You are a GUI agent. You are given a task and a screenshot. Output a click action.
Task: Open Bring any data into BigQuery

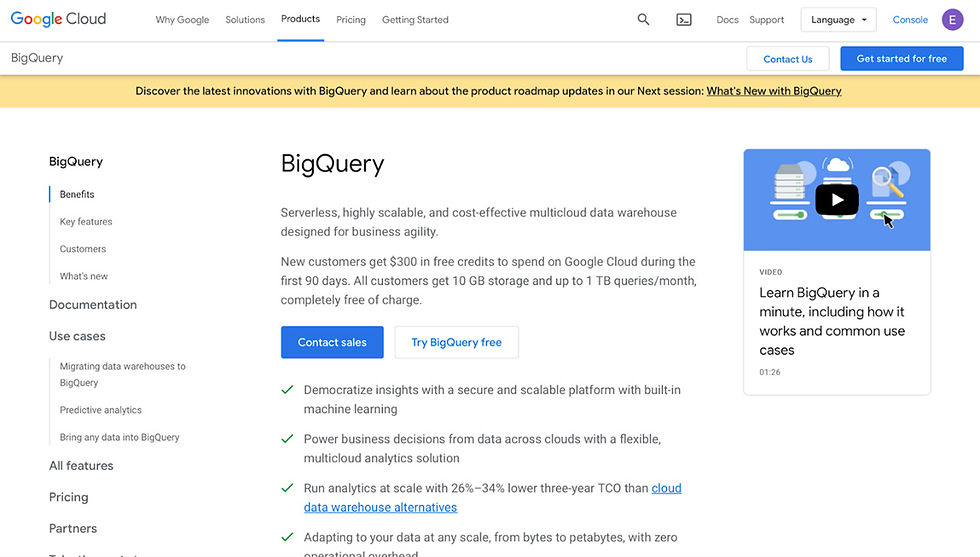(x=119, y=437)
